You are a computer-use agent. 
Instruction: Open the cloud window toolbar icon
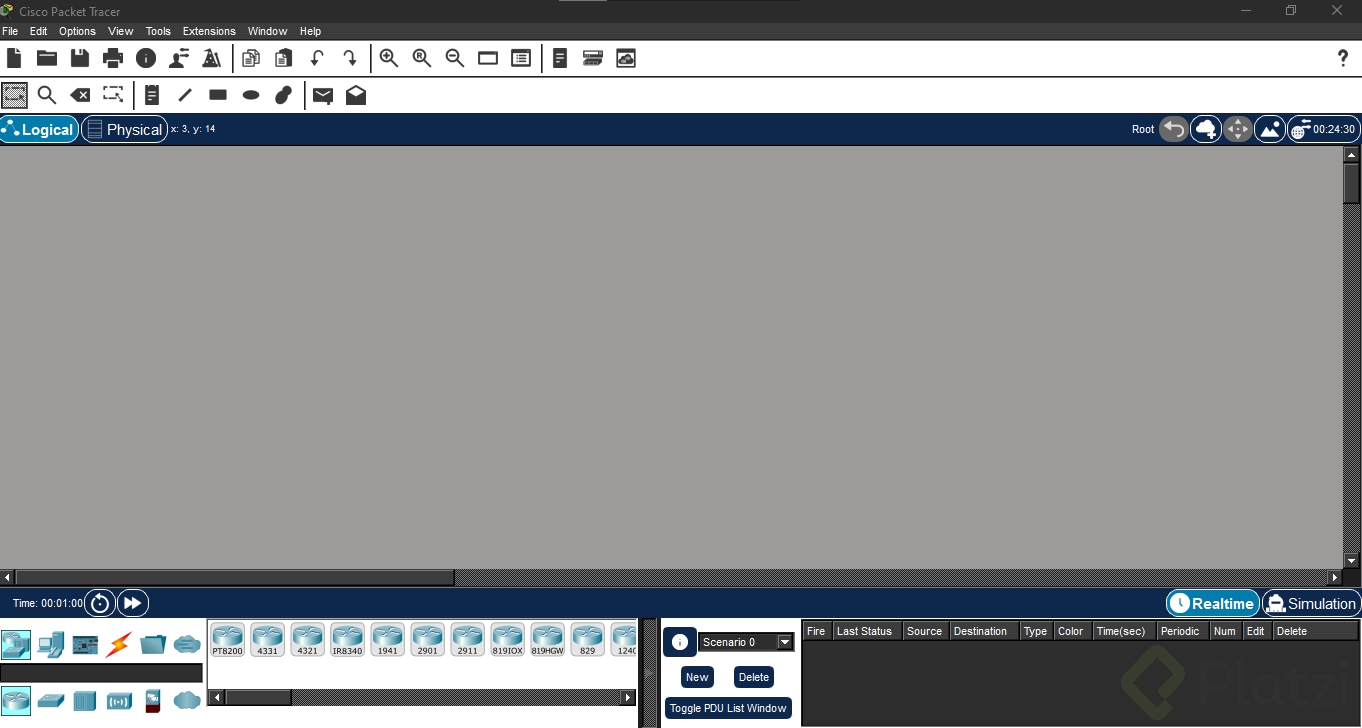click(x=626, y=58)
